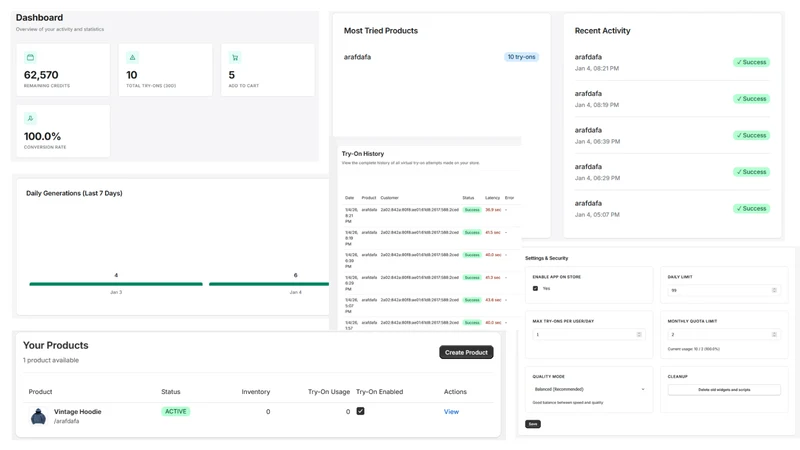Open the Vintage Hoodie product thumbnail
Screen dimensions: 800x450
[x=38, y=416]
